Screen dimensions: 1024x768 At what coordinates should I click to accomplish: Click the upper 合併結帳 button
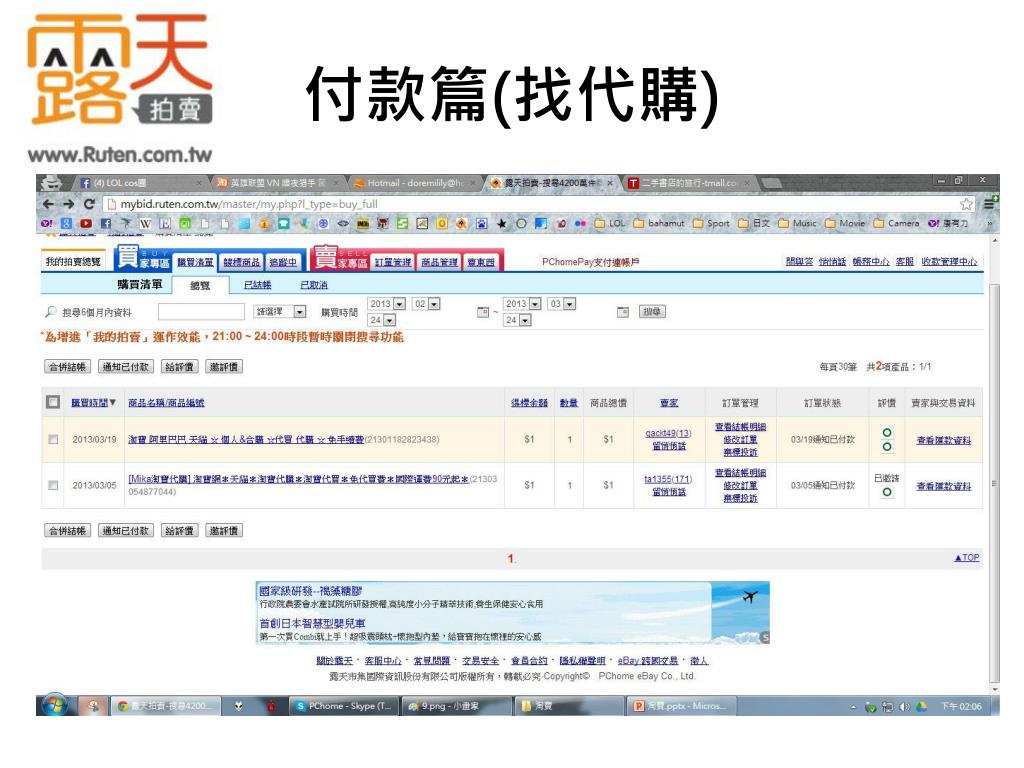tap(67, 367)
